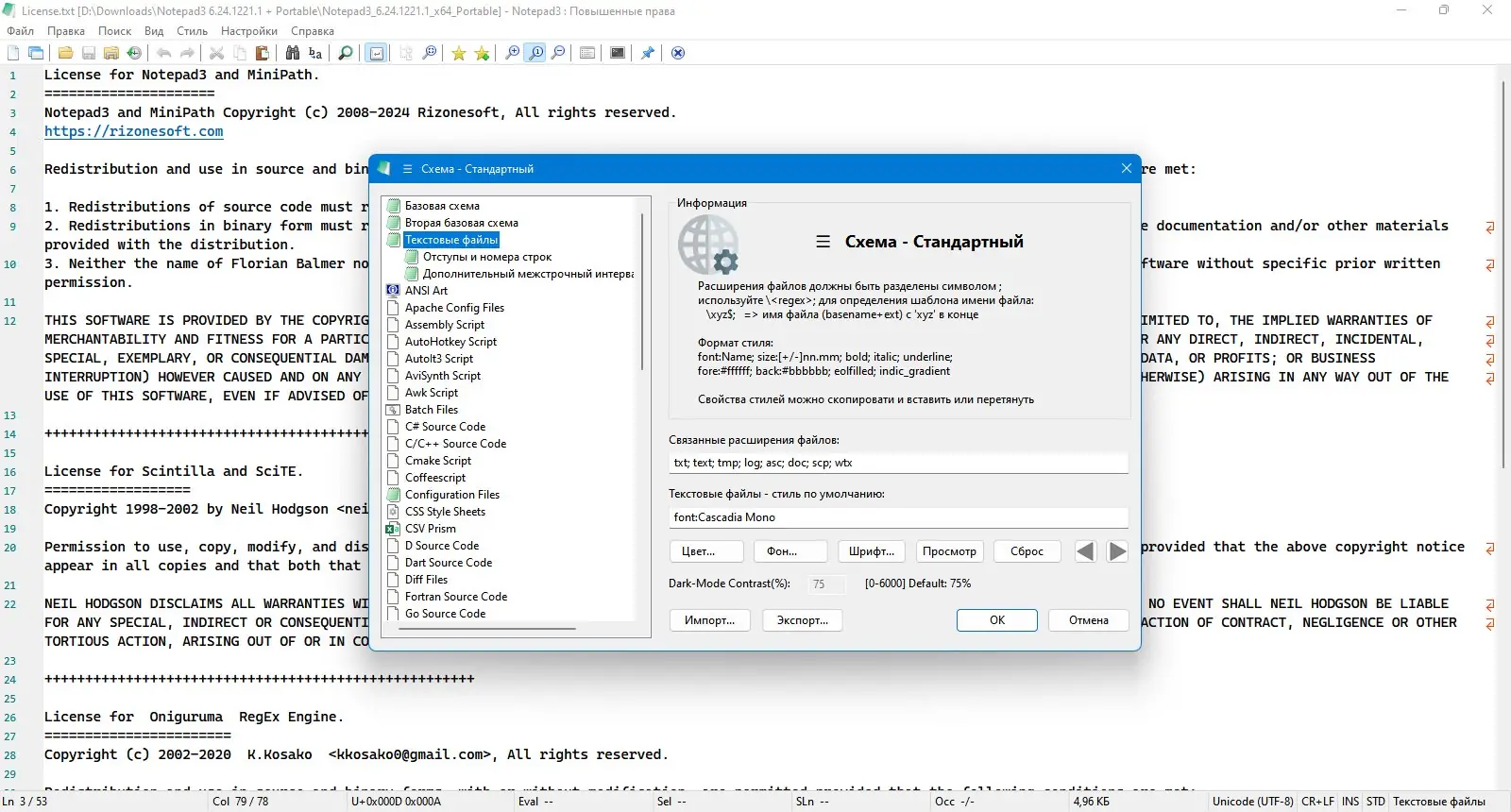Select C/C++ Source Code in the list
The width and height of the screenshot is (1511, 812).
[455, 444]
